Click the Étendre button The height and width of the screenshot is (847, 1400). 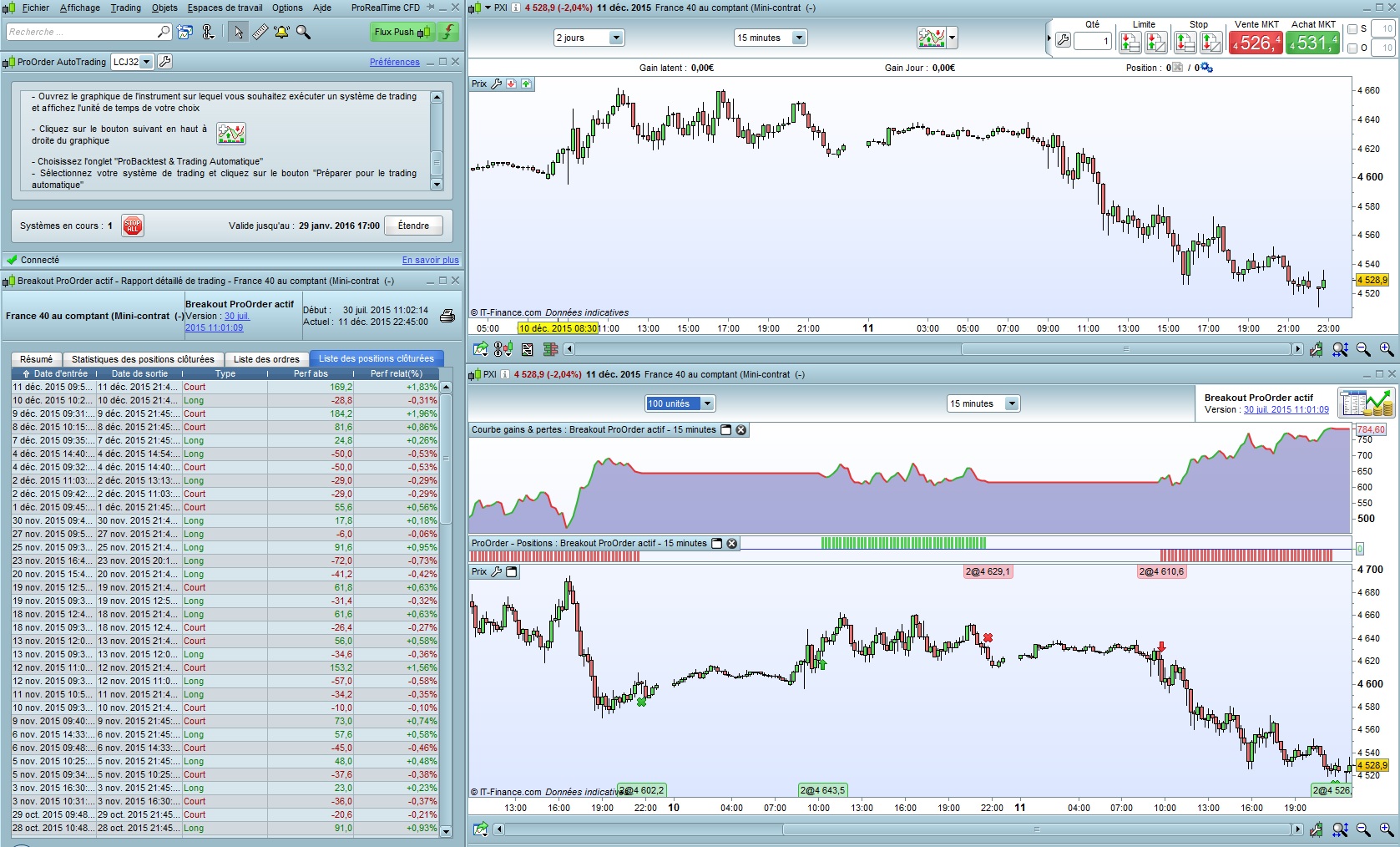(413, 226)
